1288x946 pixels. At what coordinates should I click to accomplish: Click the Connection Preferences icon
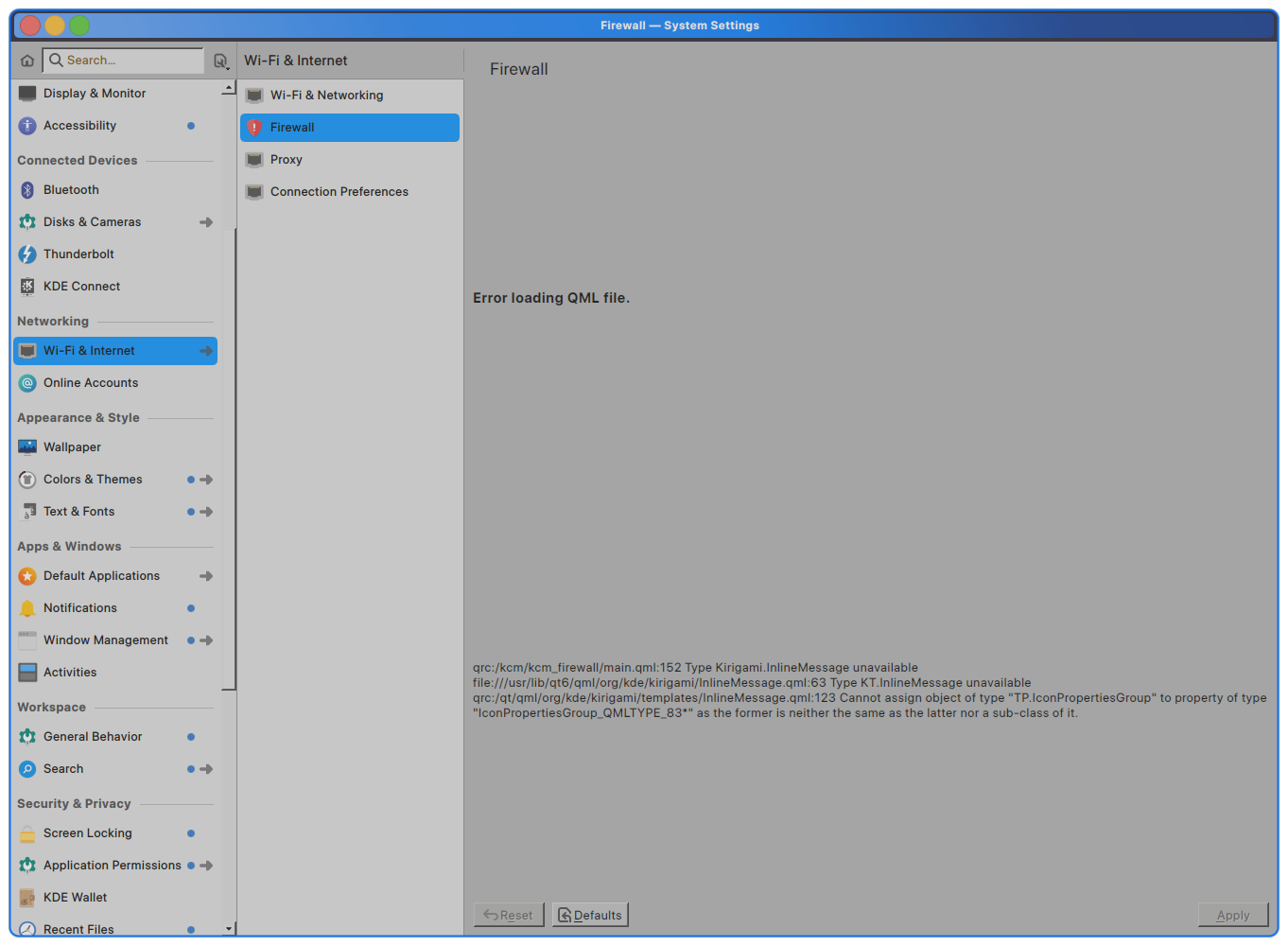click(254, 192)
